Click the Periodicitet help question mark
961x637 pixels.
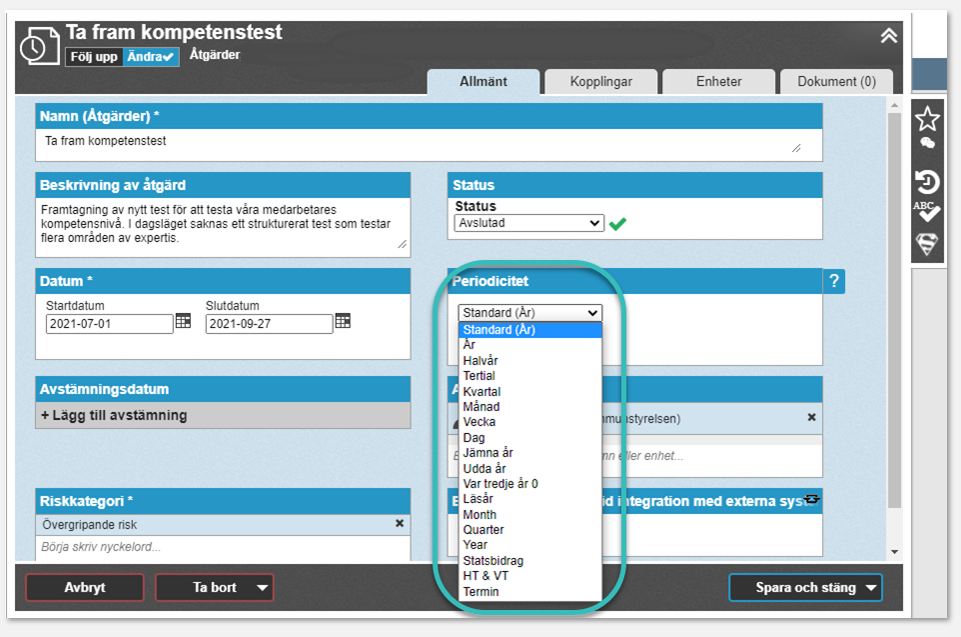[x=834, y=282]
